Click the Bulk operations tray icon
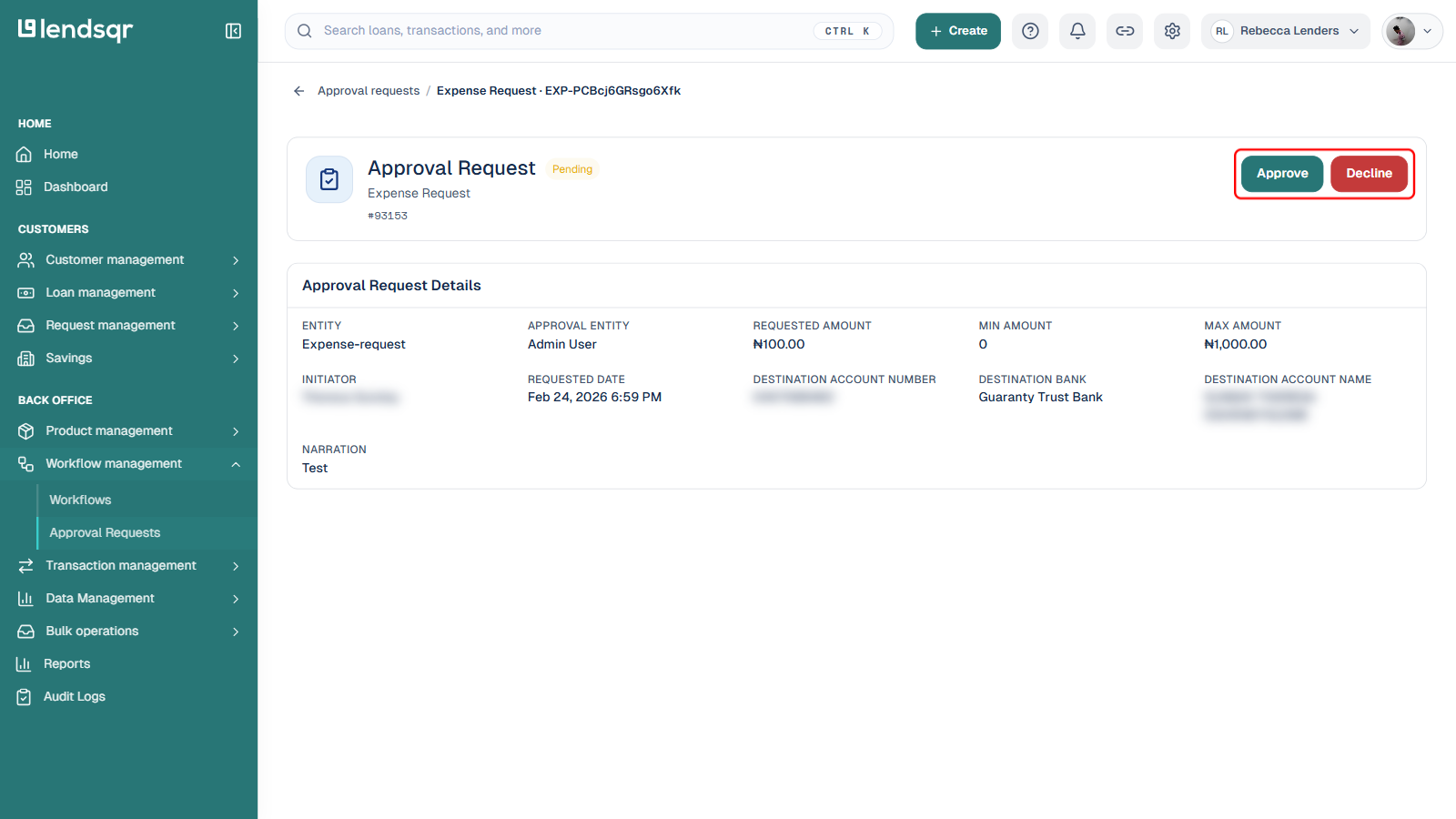Viewport: 1456px width, 819px height. pyautogui.click(x=25, y=632)
